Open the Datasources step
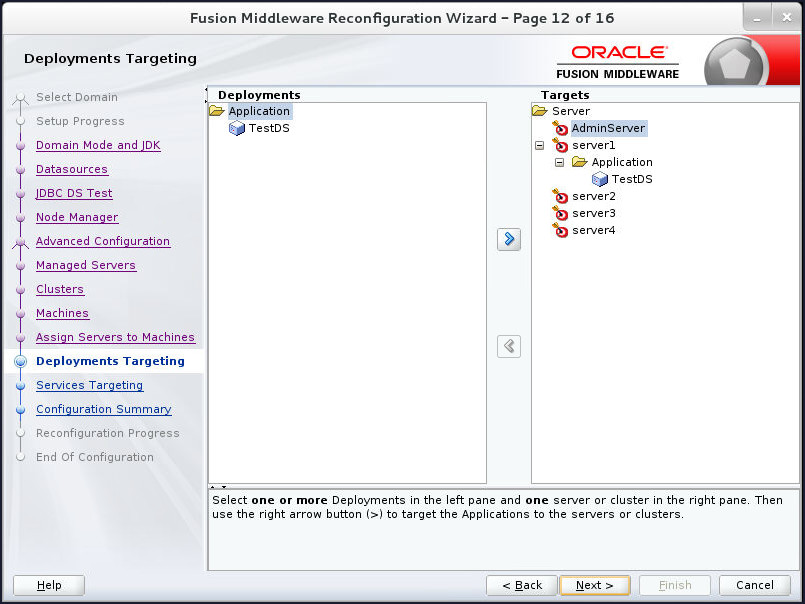Viewport: 805px width, 604px height. (72, 169)
